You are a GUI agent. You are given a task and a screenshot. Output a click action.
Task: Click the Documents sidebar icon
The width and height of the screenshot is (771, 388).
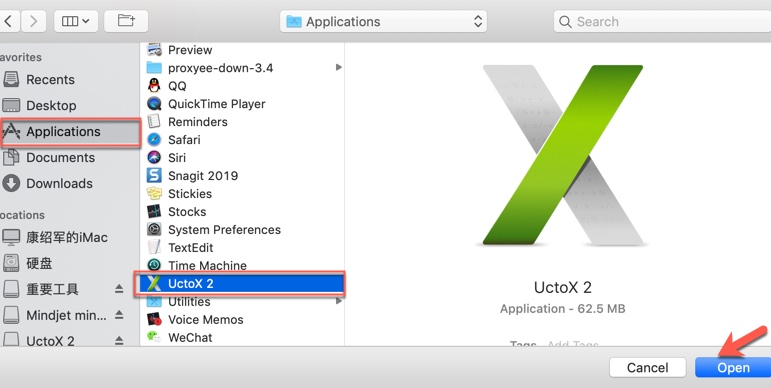[11, 157]
